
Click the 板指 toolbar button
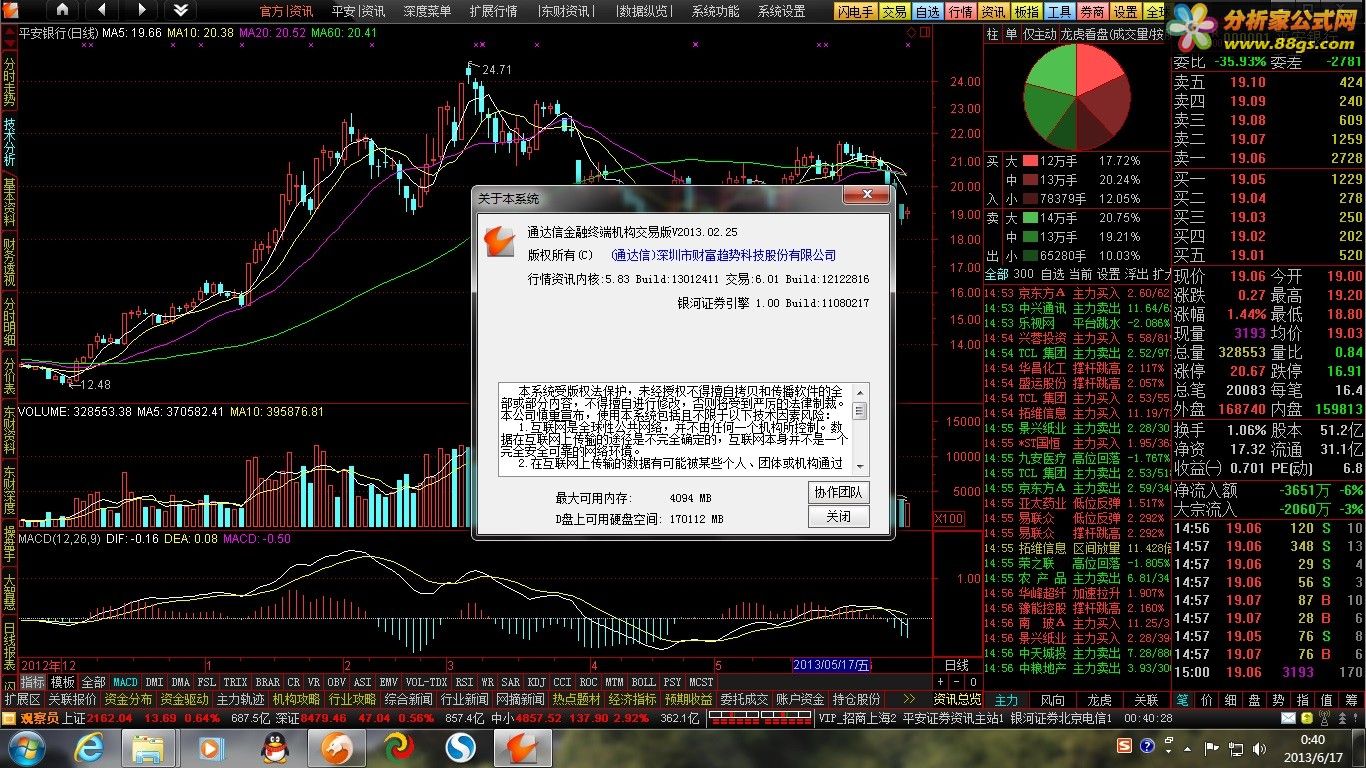1026,11
